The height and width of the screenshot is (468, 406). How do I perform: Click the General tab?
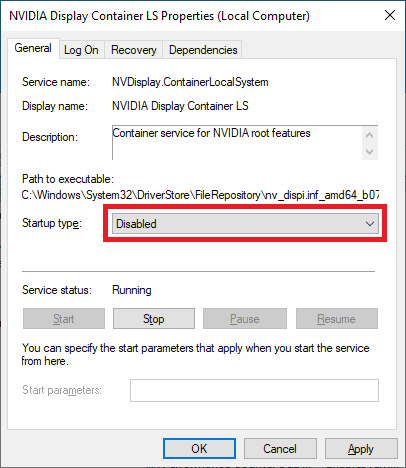[33, 48]
